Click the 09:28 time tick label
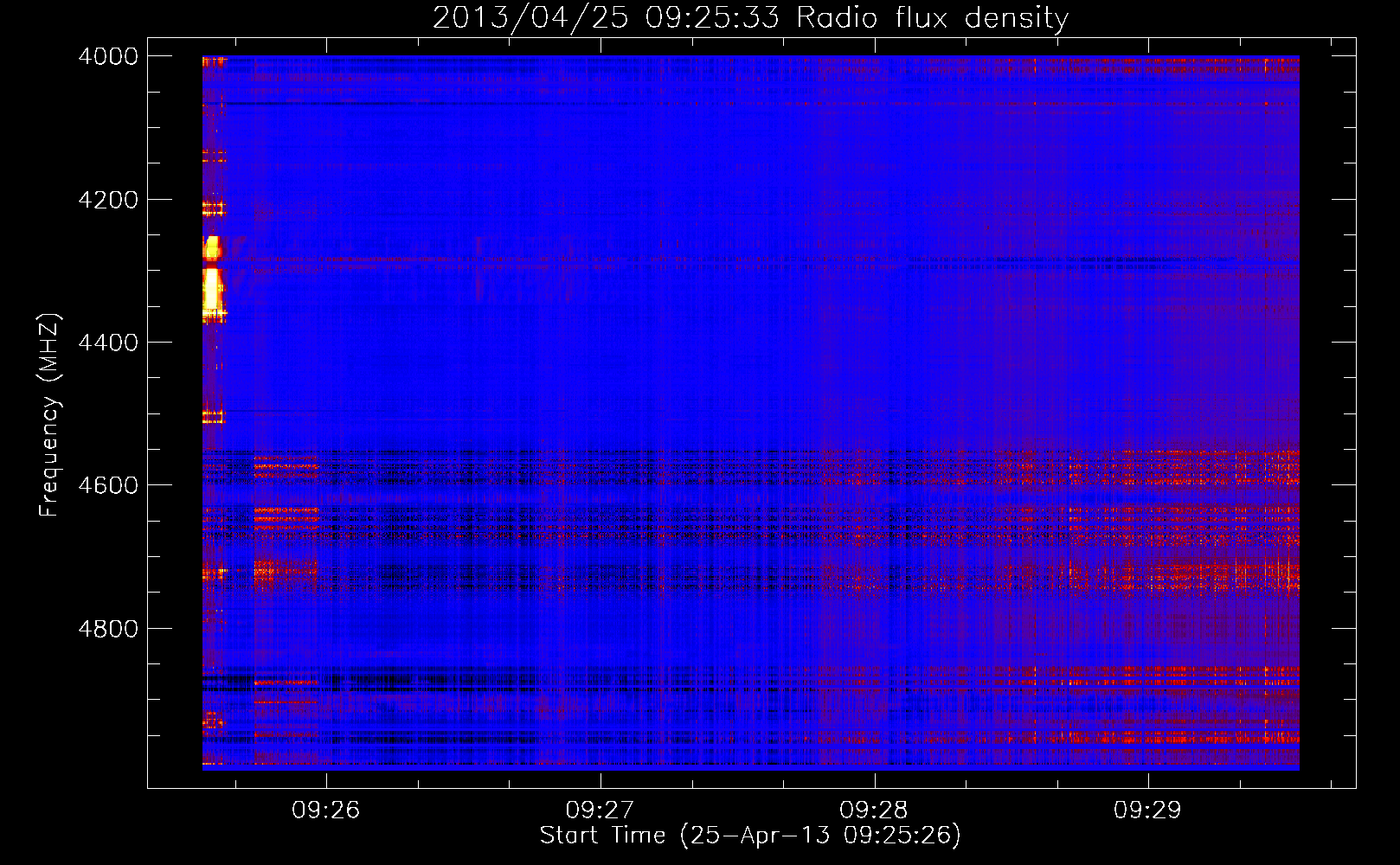The height and width of the screenshot is (865, 1400). point(874,811)
